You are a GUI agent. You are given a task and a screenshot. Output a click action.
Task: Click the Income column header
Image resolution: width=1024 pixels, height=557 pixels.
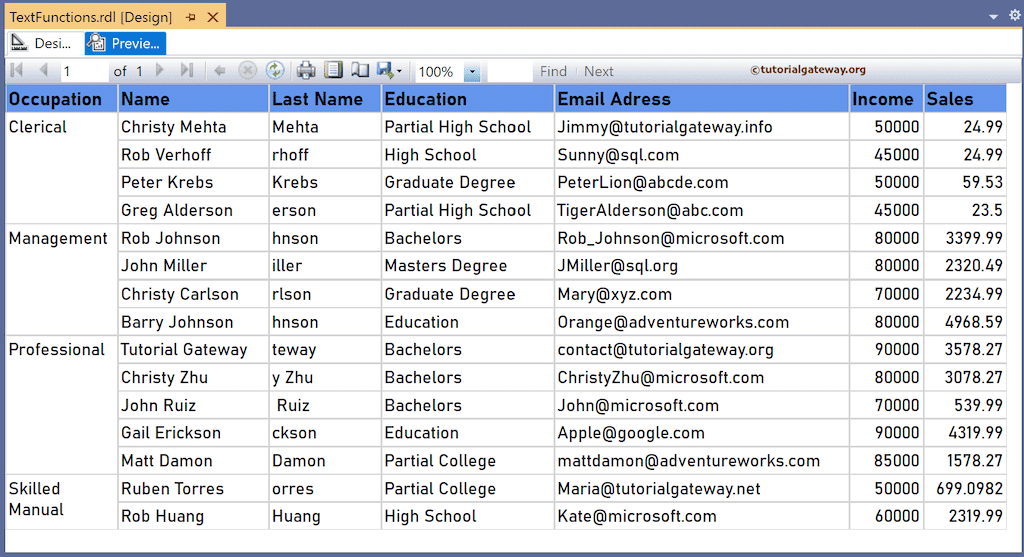click(x=886, y=99)
